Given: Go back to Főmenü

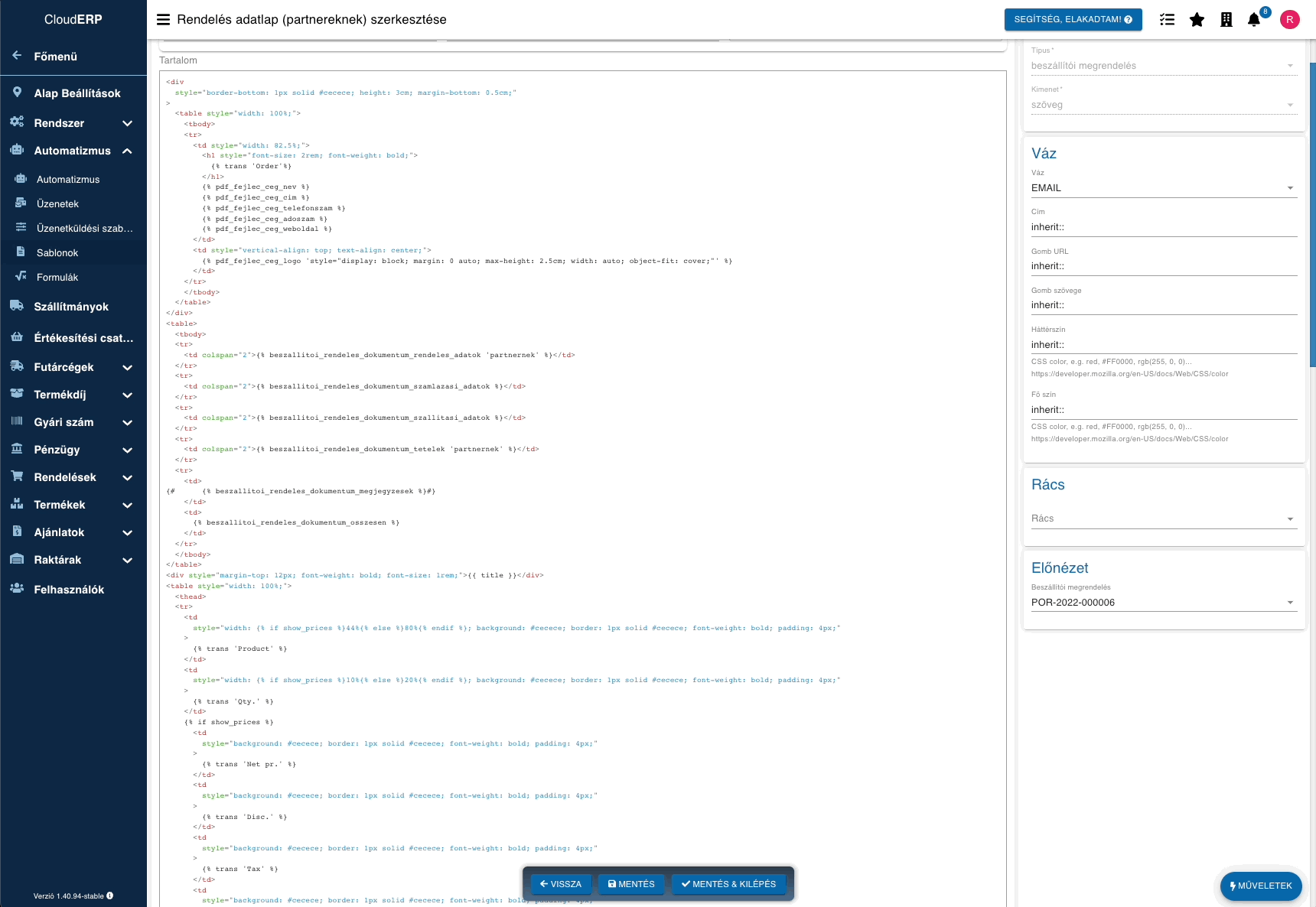Looking at the screenshot, I should pyautogui.click(x=55, y=56).
